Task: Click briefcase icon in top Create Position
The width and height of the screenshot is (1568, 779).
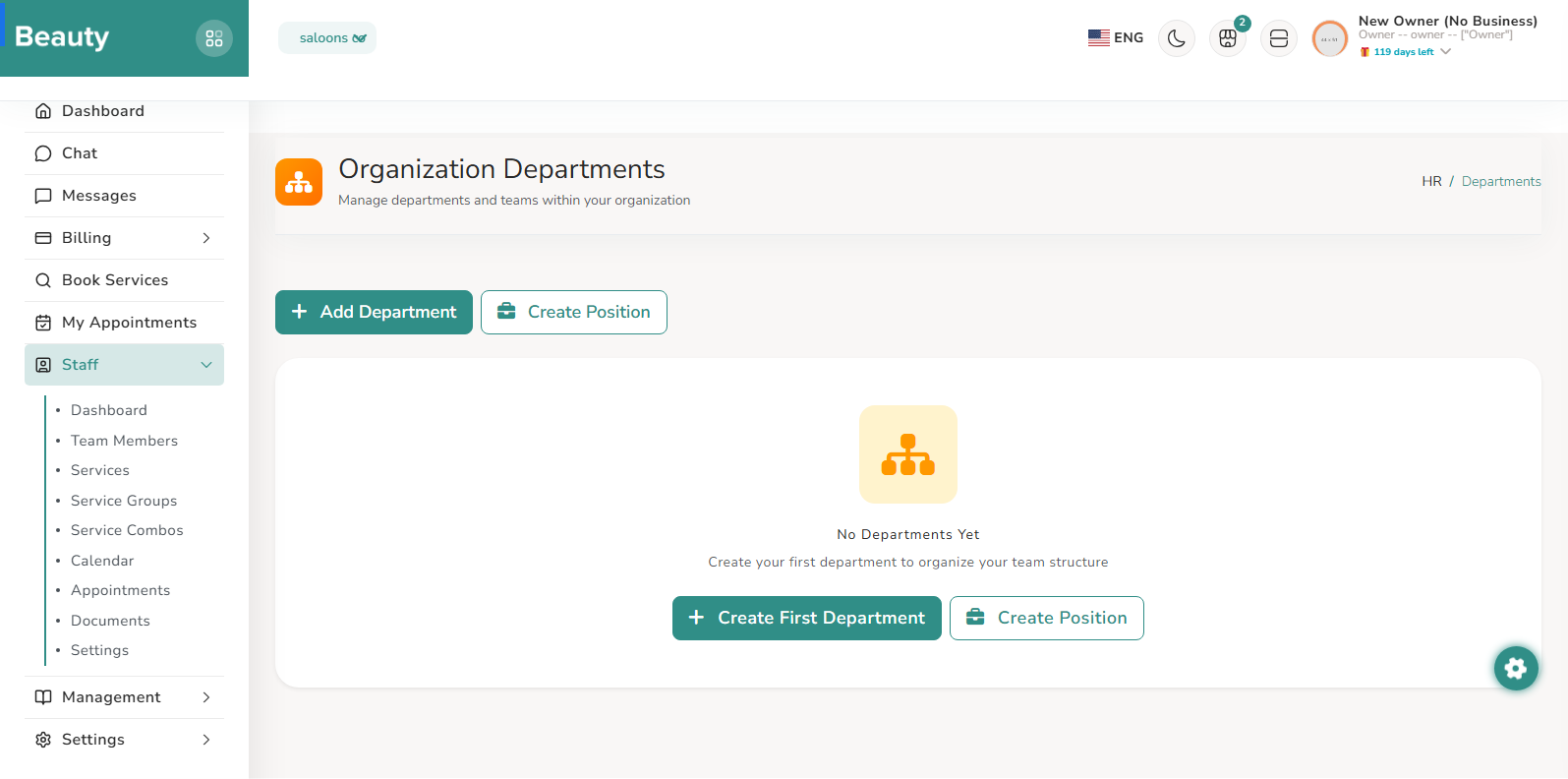Action: pyautogui.click(x=506, y=311)
